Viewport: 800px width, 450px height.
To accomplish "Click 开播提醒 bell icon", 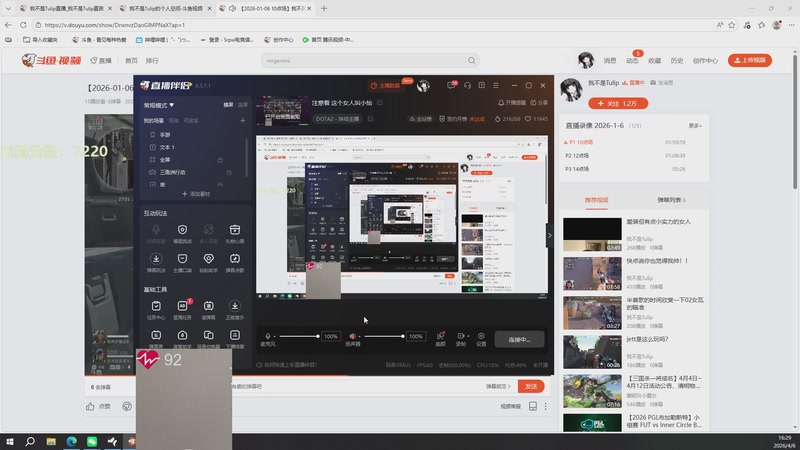I will (501, 103).
